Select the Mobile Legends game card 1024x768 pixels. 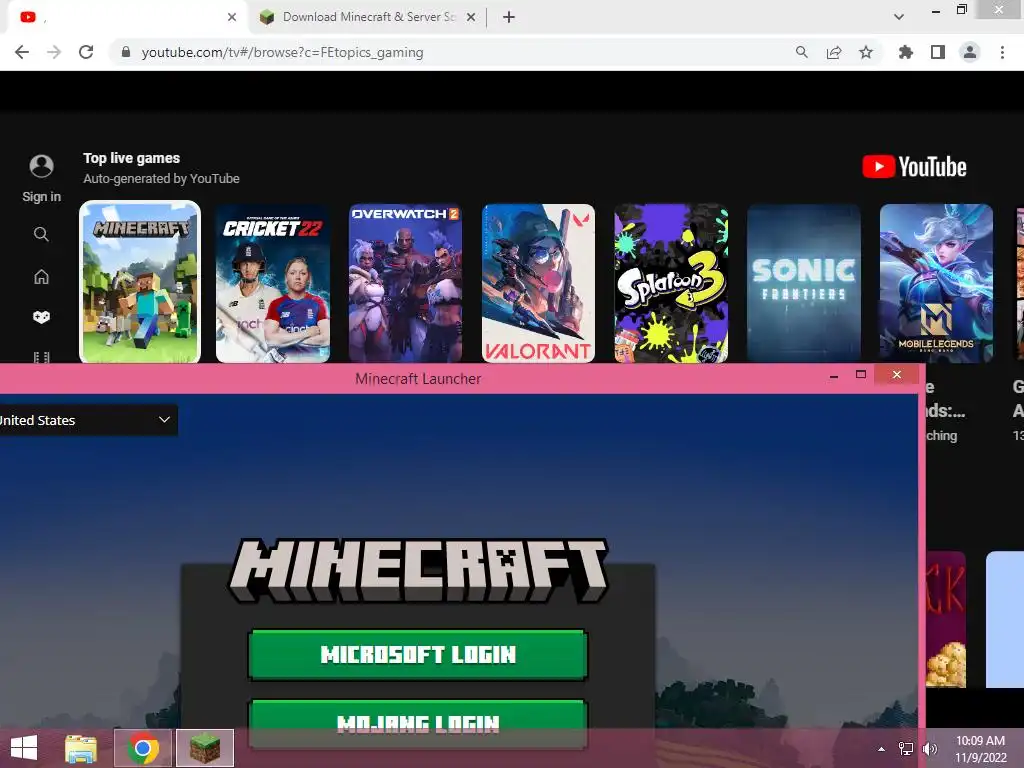tap(936, 283)
